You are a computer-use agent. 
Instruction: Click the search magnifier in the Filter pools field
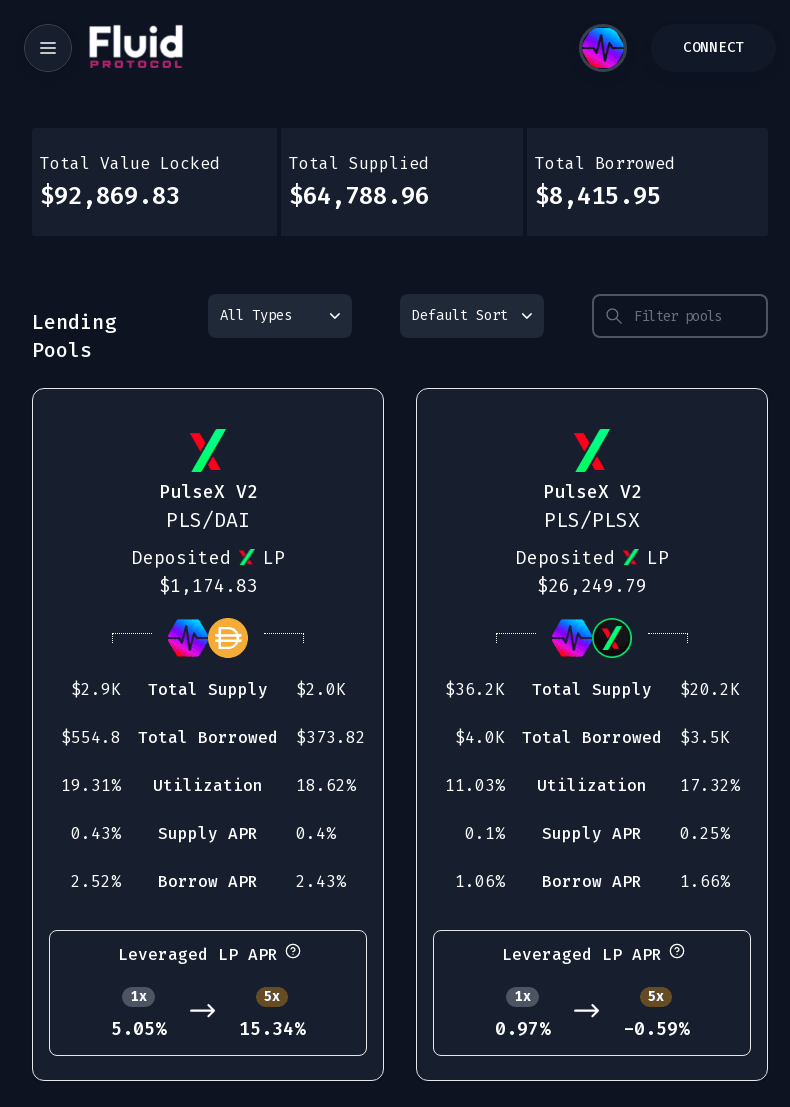[614, 316]
